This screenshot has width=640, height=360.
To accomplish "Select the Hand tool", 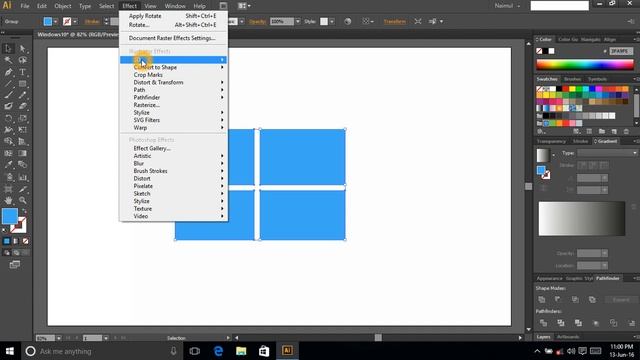I will [8, 200].
